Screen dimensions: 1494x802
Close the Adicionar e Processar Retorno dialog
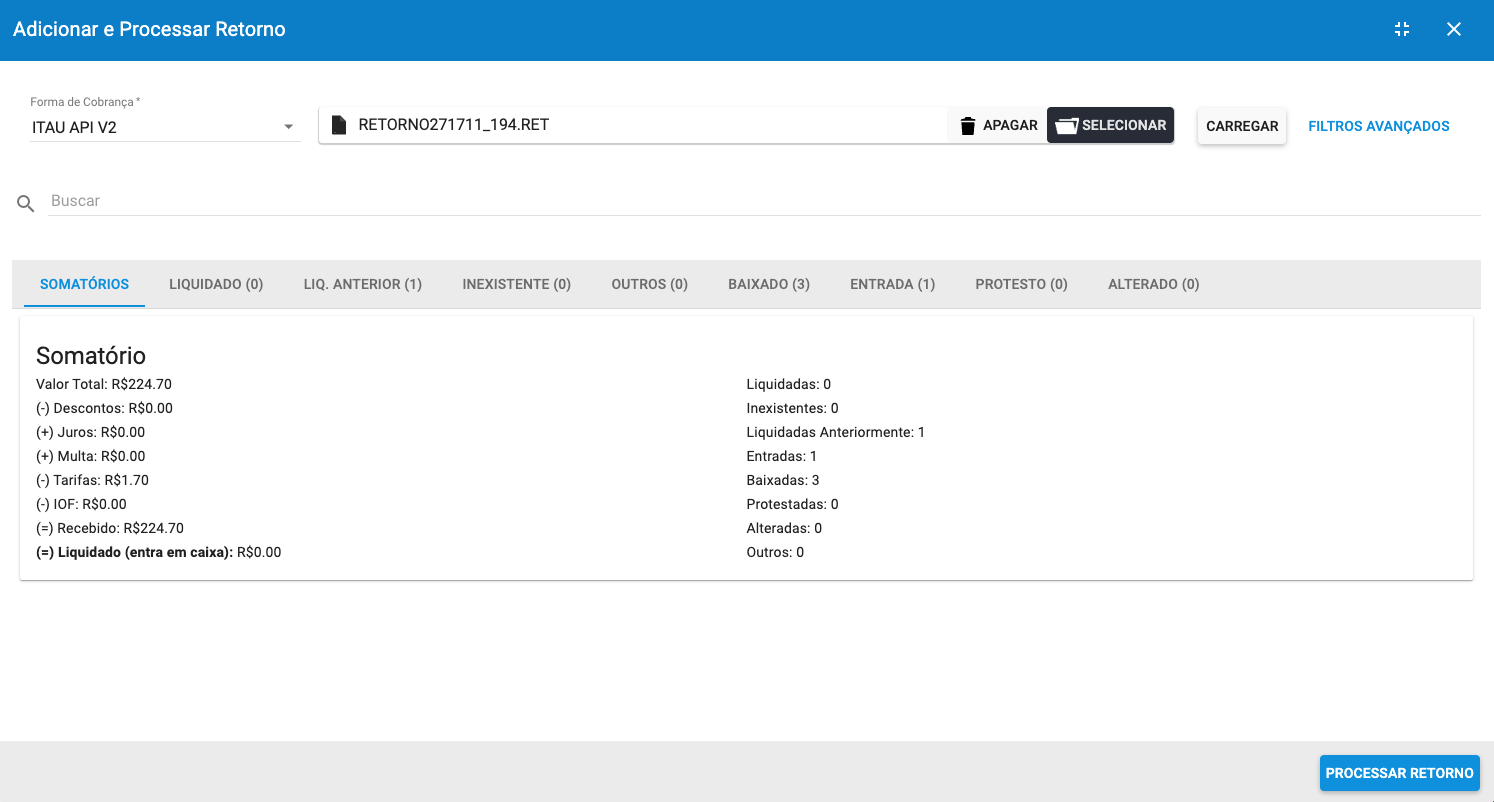point(1454,29)
